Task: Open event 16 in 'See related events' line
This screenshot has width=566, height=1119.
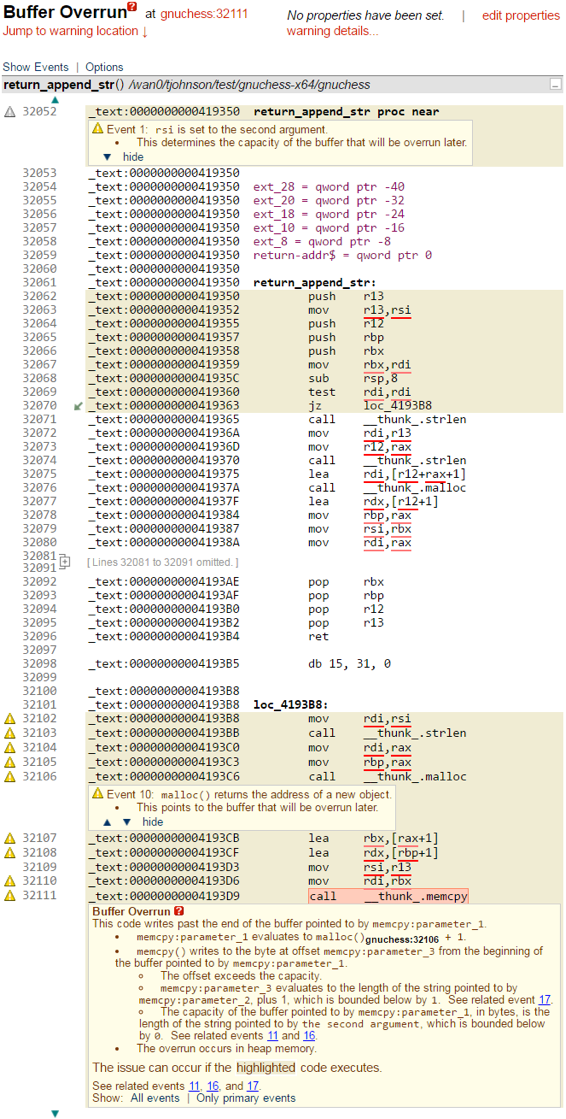Action: [x=214, y=1085]
